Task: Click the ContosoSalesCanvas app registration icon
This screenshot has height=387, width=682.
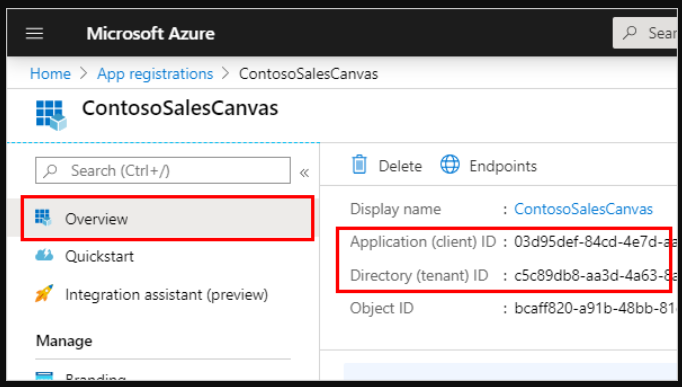Action: (51, 115)
